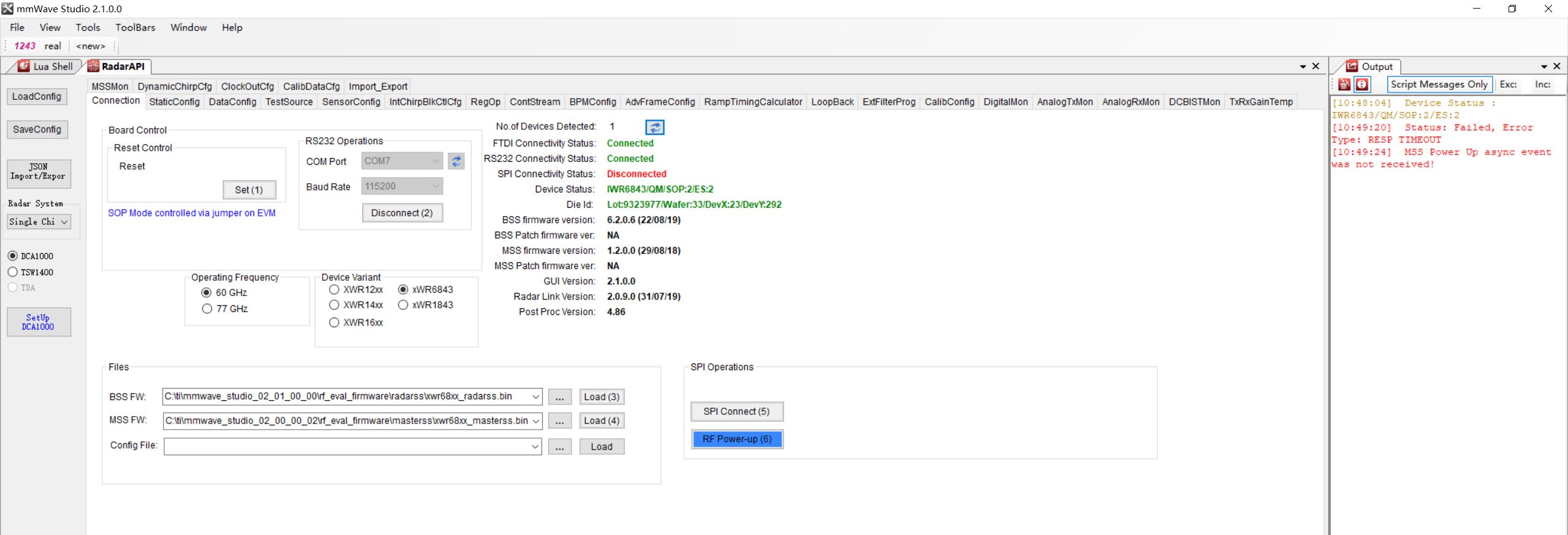This screenshot has height=535, width=1568.
Task: Open the ContStream tab
Action: [x=535, y=102]
